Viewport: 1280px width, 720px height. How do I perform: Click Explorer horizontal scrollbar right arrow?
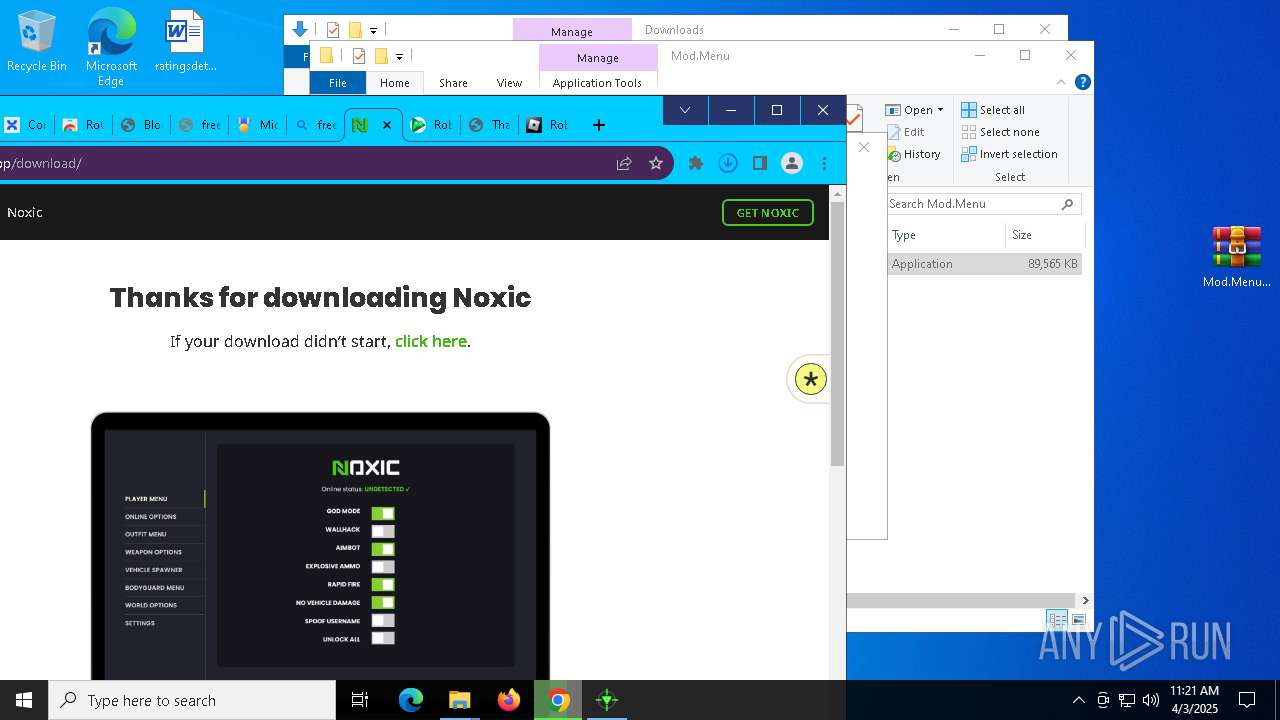(1085, 600)
